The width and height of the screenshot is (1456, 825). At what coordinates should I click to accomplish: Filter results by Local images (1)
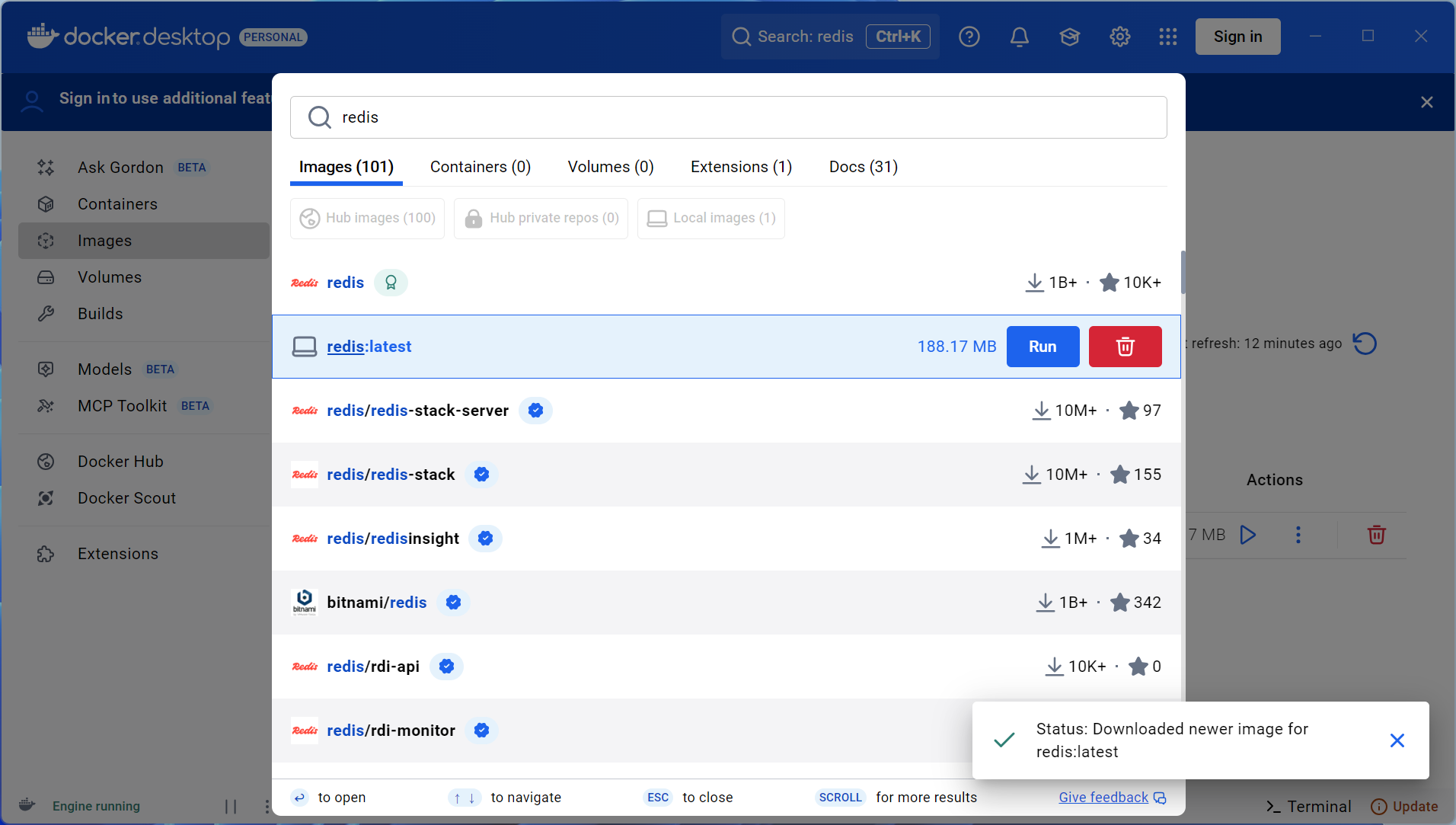711,219
